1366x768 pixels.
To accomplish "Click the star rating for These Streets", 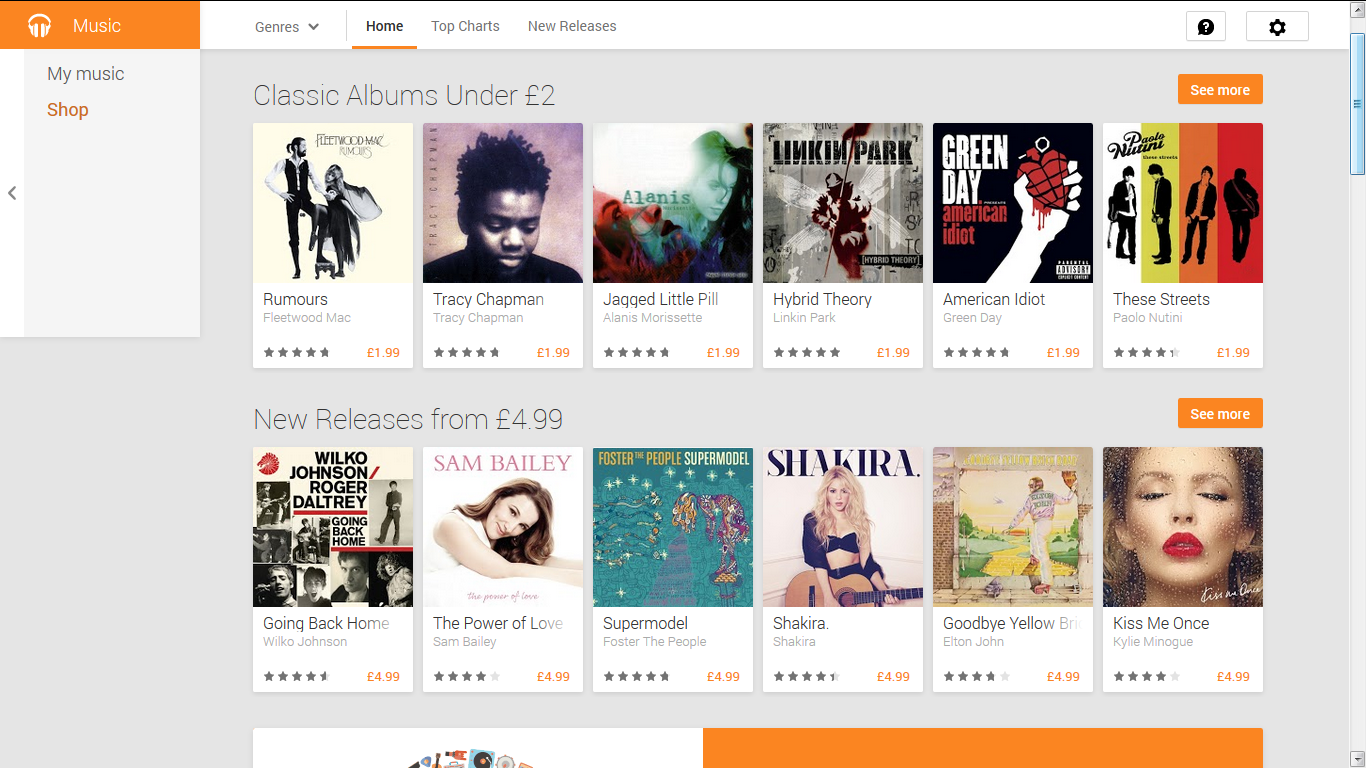I will (x=1146, y=353).
